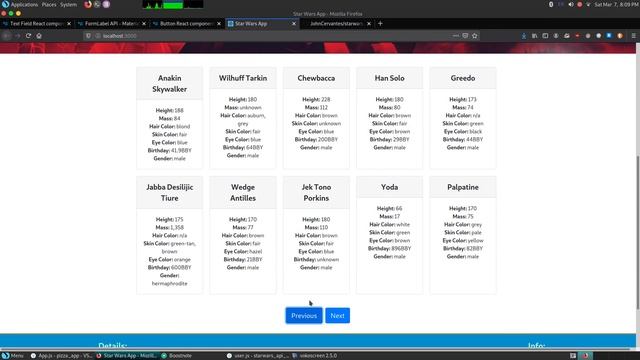Switch to vokoscreen 2.5.0 taskbar window
Viewport: 640px width, 360px height.
[x=315, y=356]
